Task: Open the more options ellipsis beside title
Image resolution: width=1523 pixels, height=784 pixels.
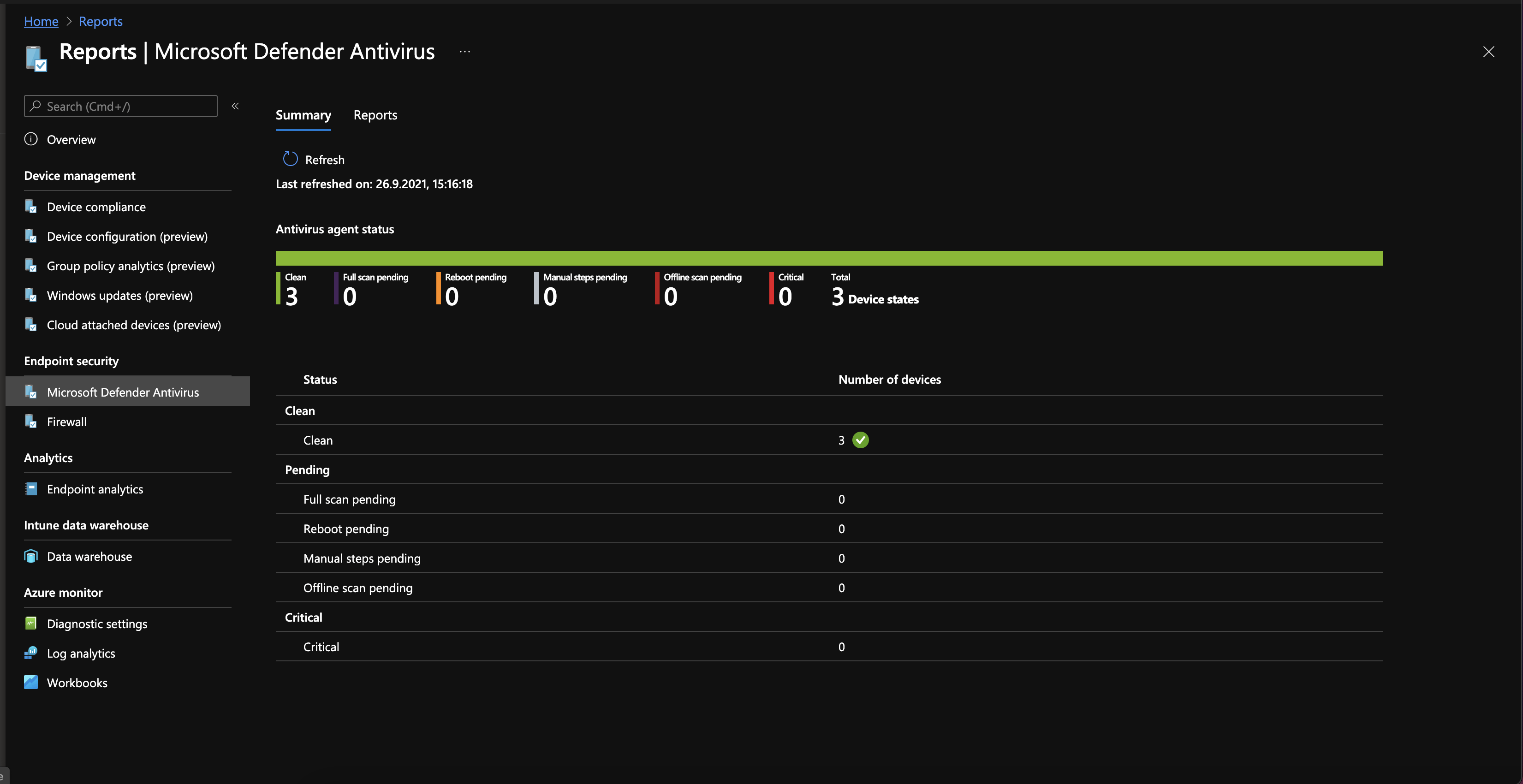Action: pyautogui.click(x=465, y=52)
